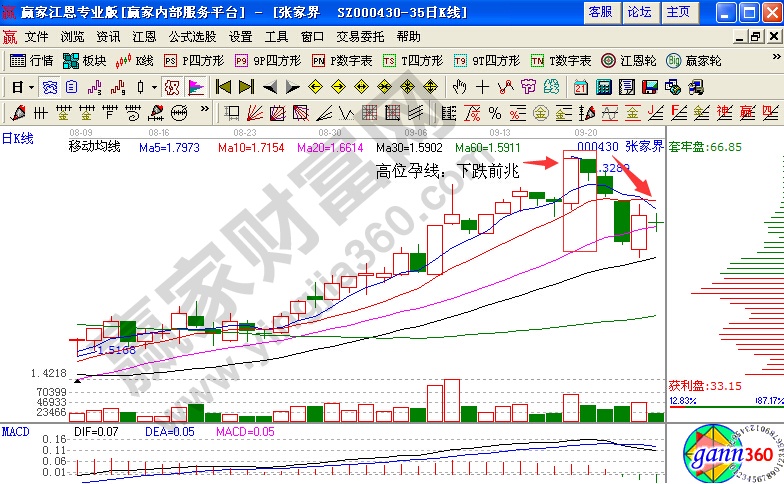
Task: Open the 9T四方形 tool
Action: (487, 61)
